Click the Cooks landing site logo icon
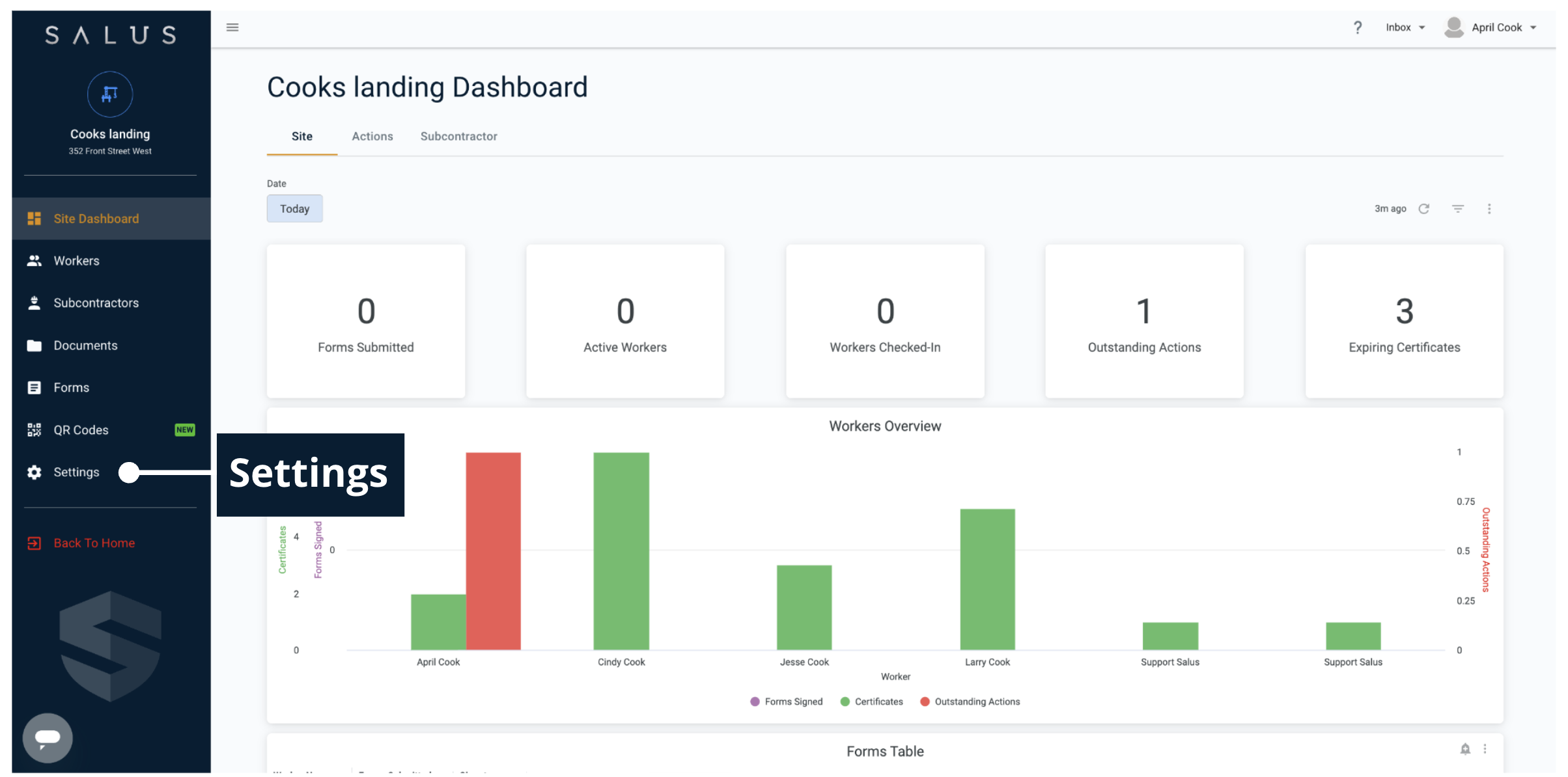The height and width of the screenshot is (777, 1568). click(x=110, y=95)
